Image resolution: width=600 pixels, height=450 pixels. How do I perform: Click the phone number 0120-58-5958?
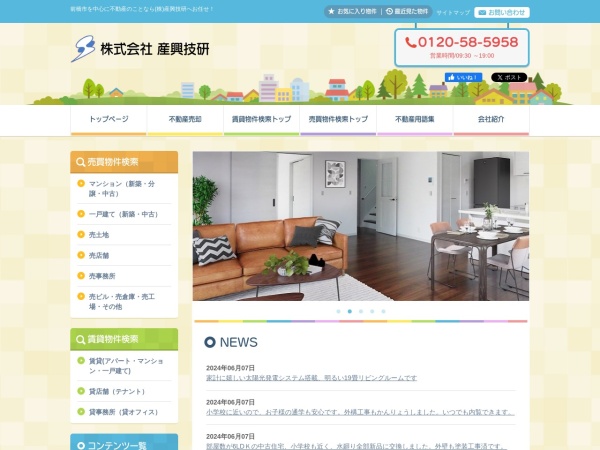pos(462,42)
